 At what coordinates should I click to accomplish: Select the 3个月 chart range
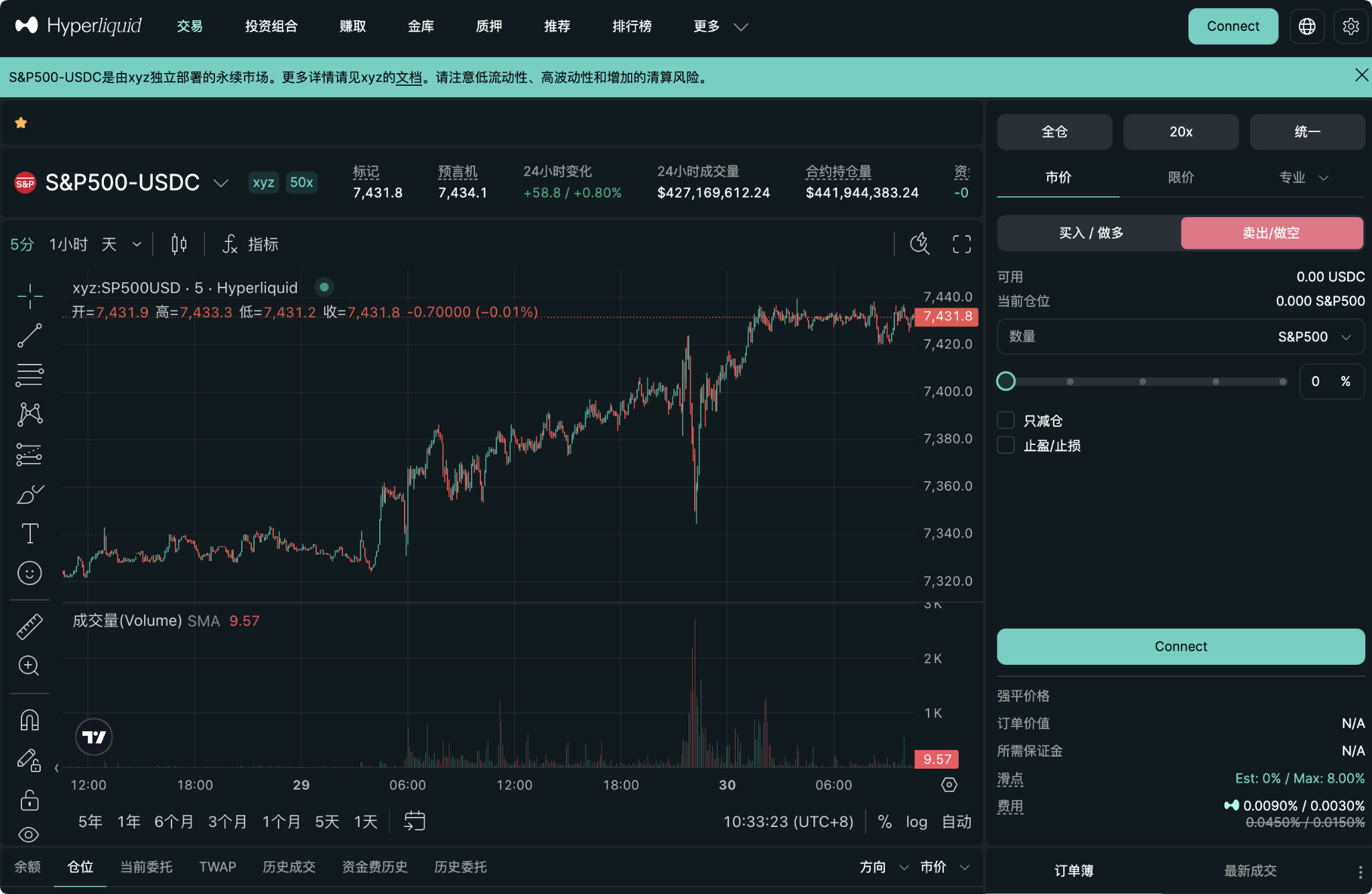tap(227, 822)
